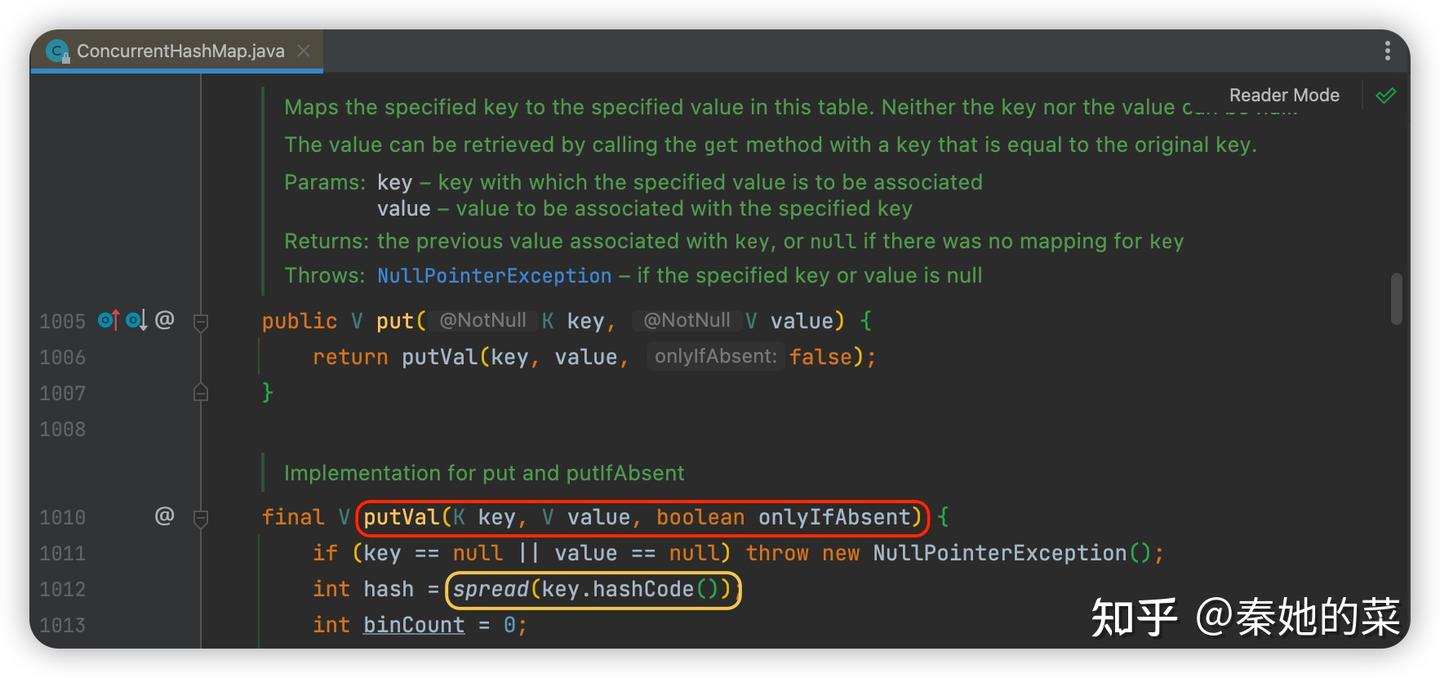Viewport: 1440px width, 678px height.
Task: Select the ConcurrentHashMap.java editor tab
Action: coord(180,51)
